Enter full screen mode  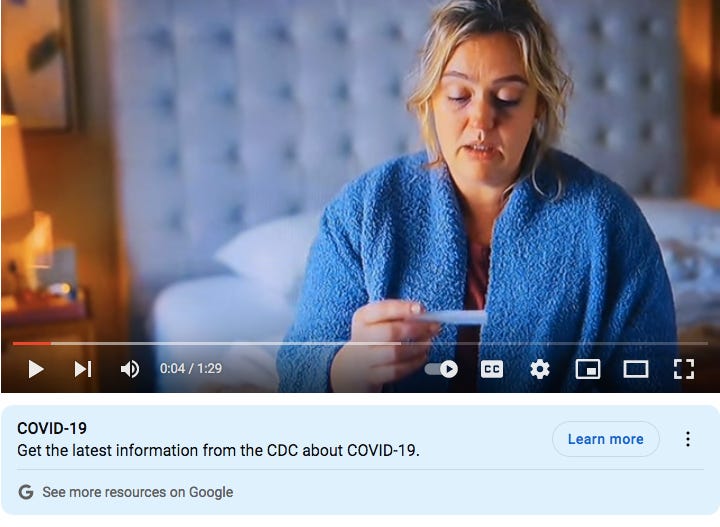(684, 369)
